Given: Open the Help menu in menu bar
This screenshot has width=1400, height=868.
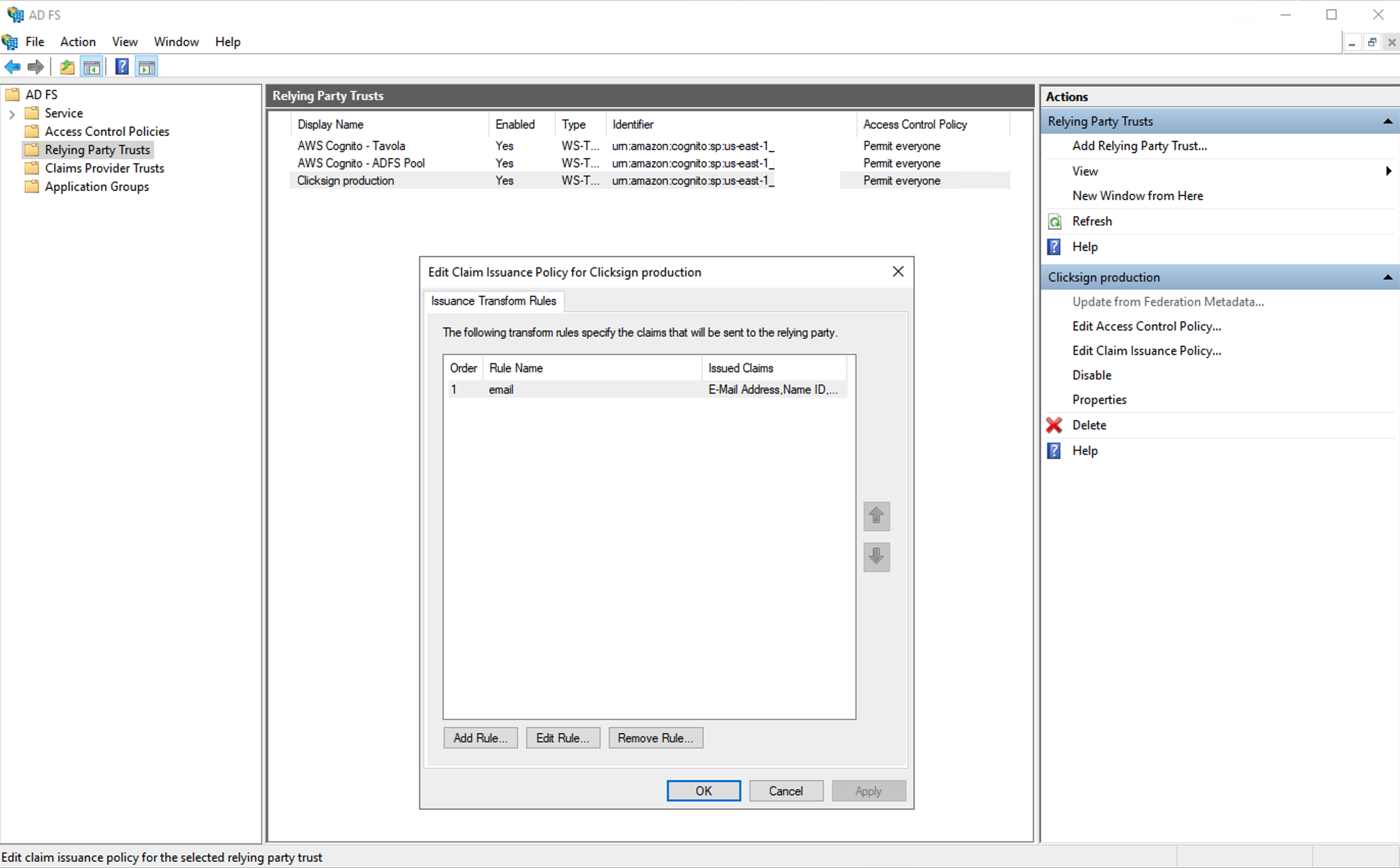Looking at the screenshot, I should 228,42.
